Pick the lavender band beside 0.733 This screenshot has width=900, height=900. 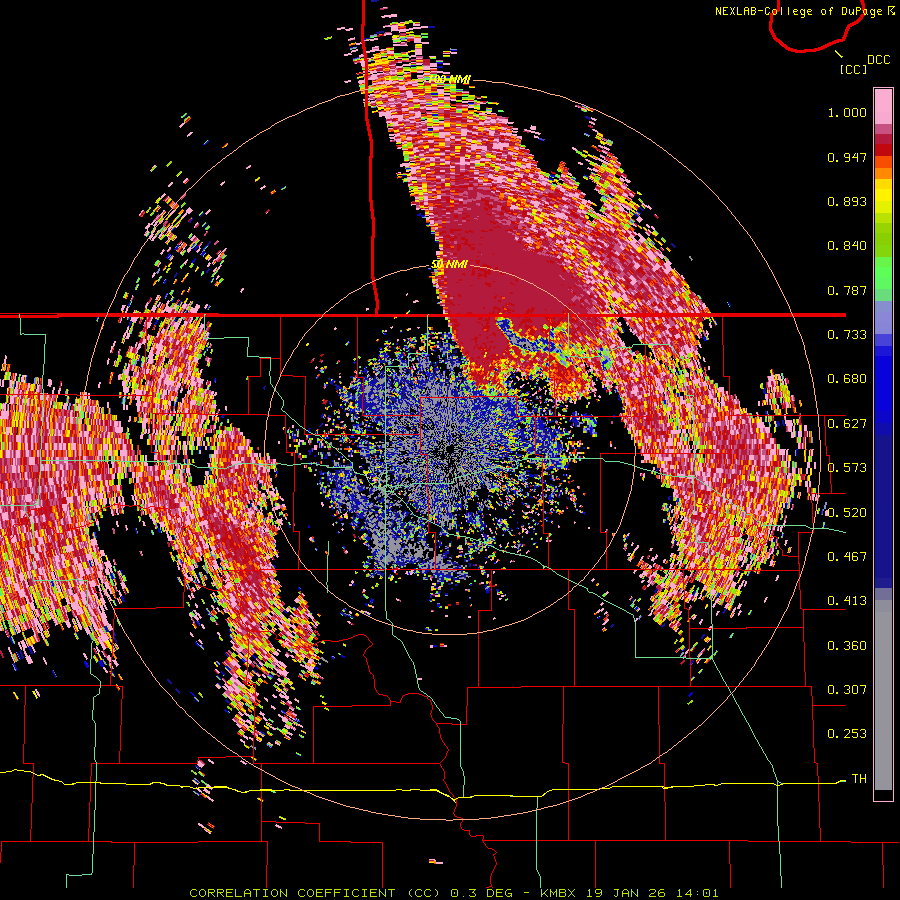[x=883, y=317]
